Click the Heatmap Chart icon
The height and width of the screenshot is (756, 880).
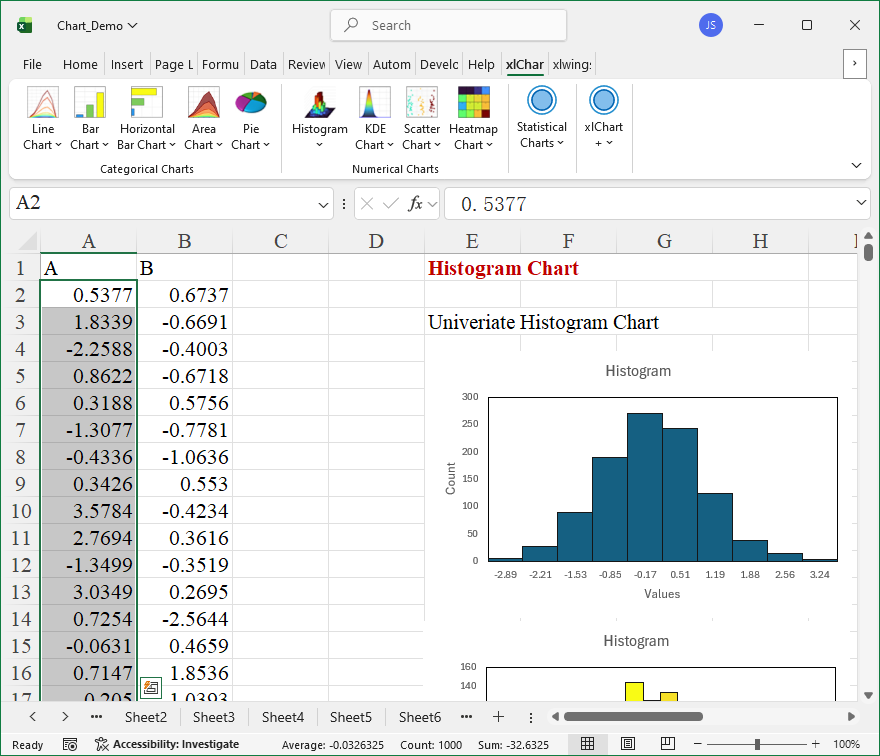[473, 104]
